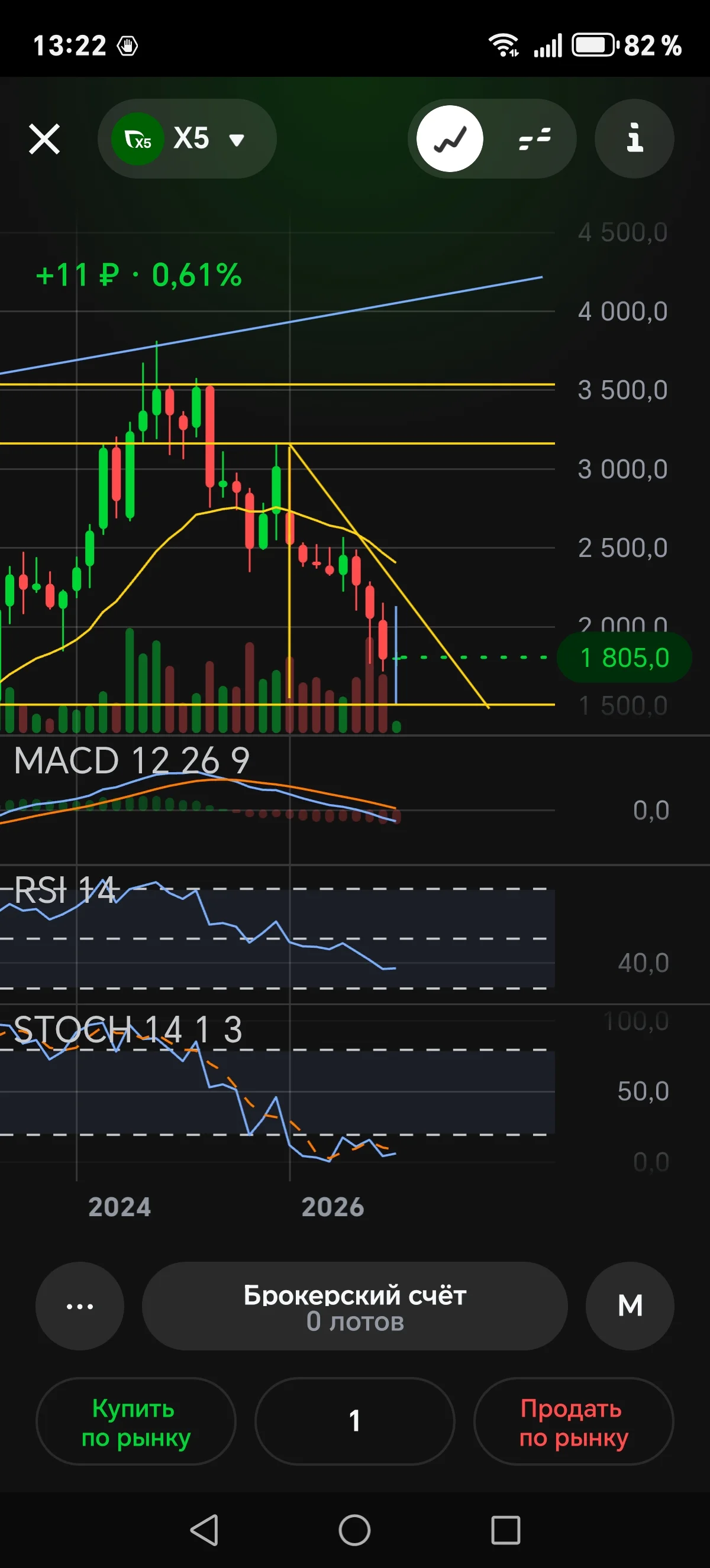
Task: Open Android recent apps button
Action: 505,1530
